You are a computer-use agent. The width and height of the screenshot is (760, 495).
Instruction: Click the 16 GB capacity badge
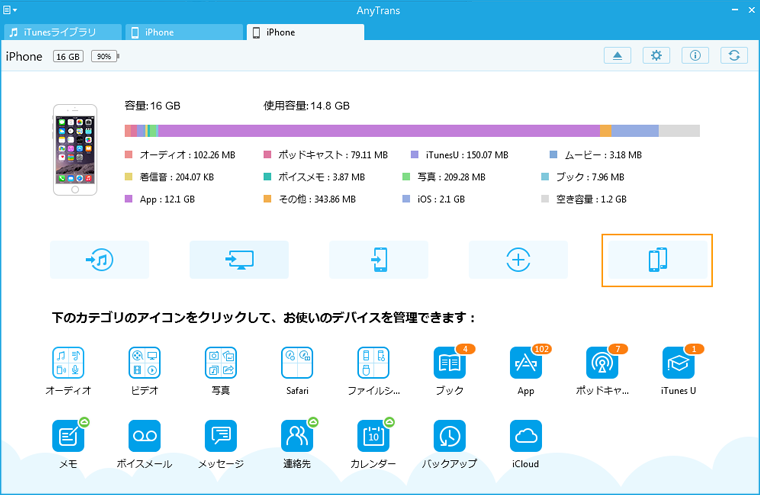(x=68, y=57)
